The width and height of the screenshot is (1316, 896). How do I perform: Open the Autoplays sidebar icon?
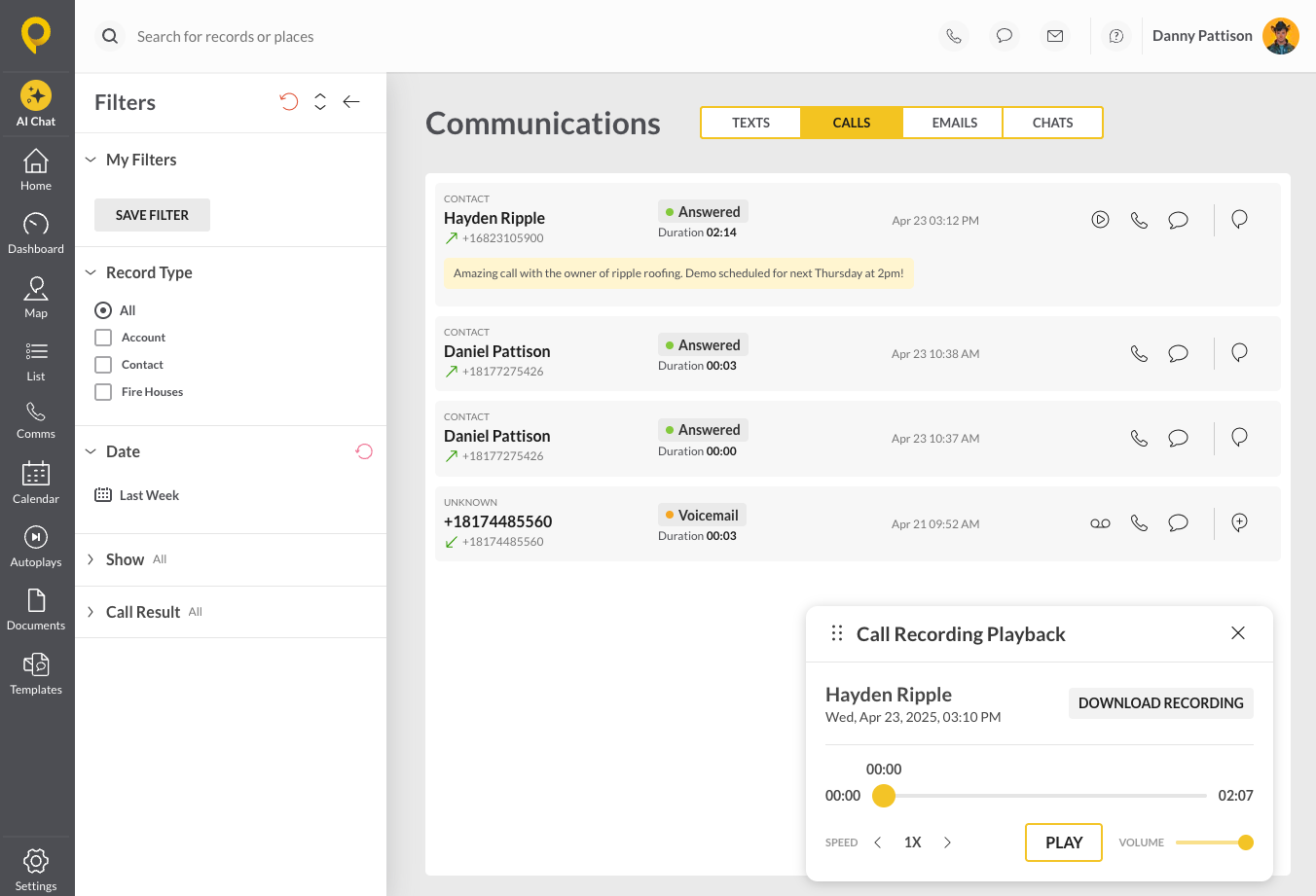(x=36, y=545)
